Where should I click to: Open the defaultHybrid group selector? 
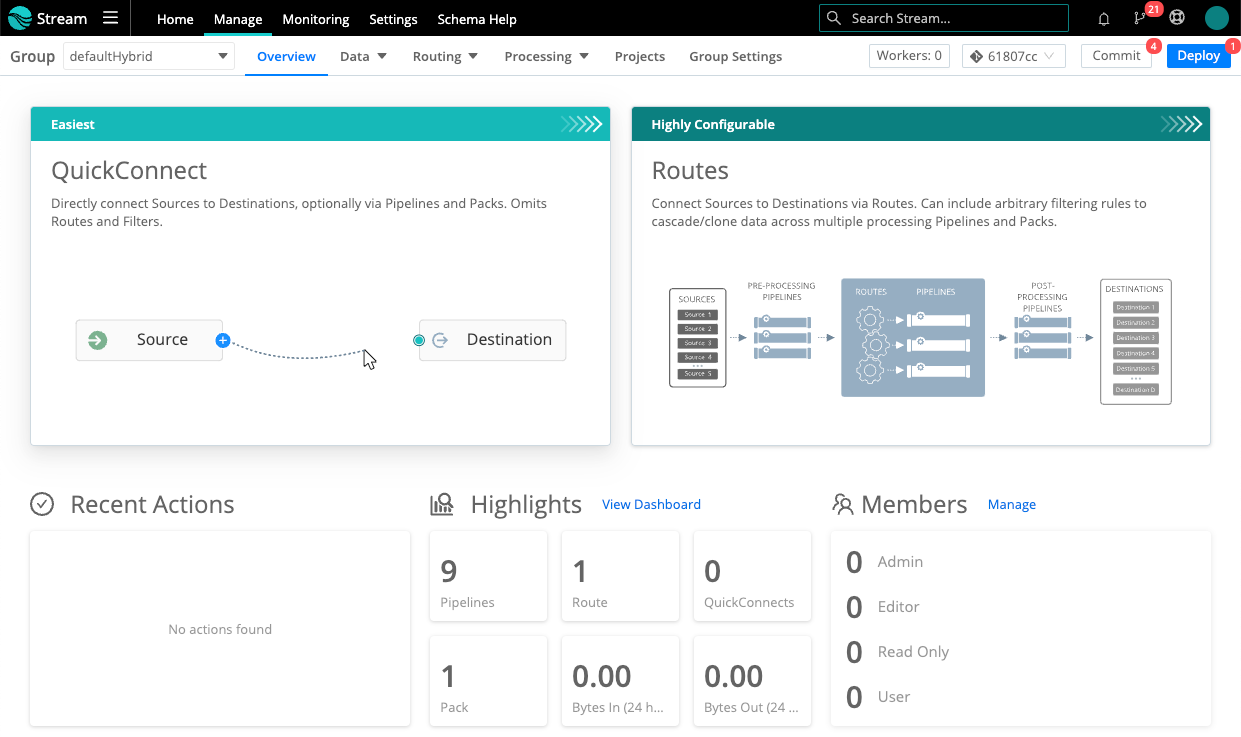148,56
